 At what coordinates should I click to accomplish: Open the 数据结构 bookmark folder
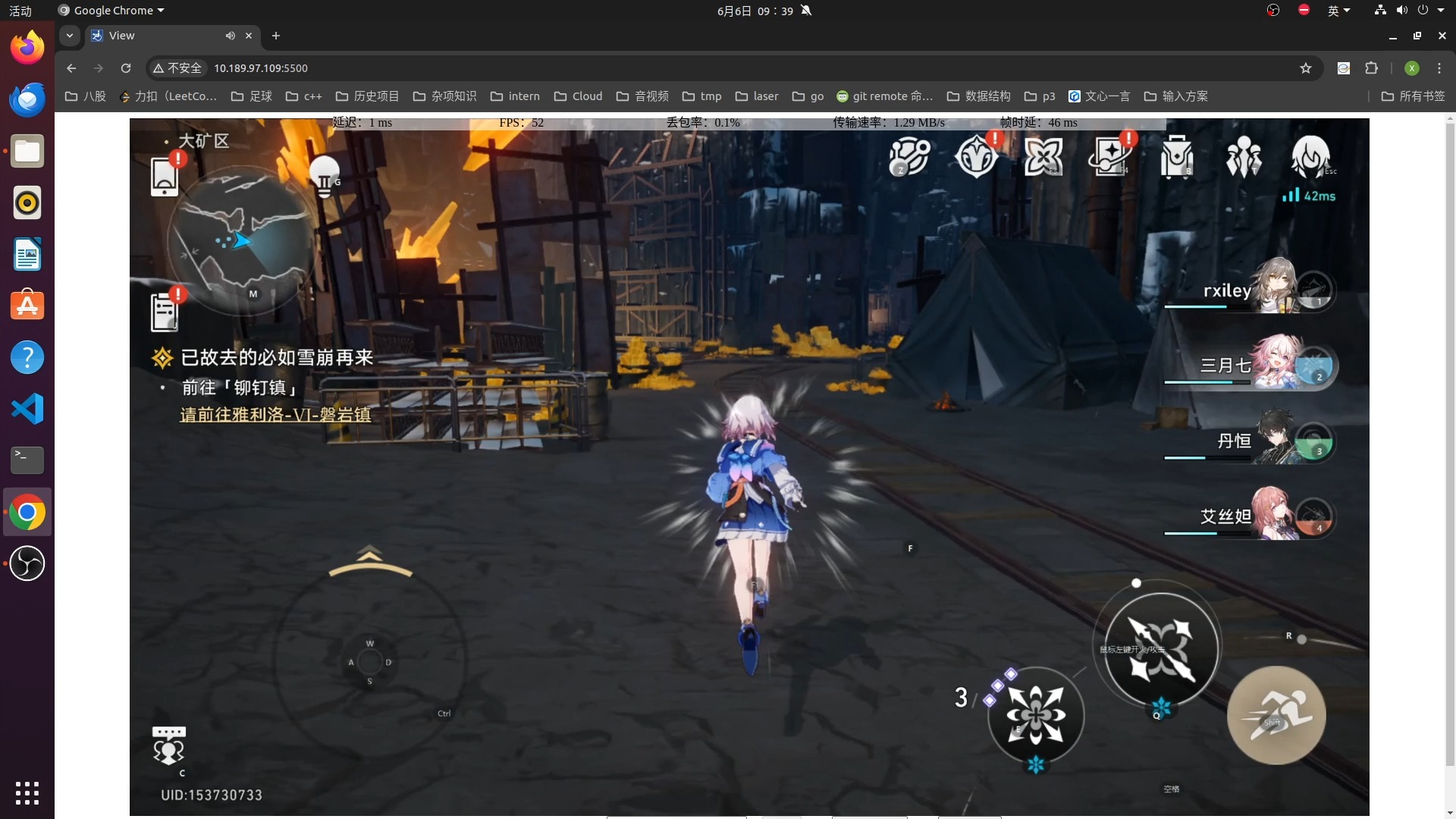(979, 96)
